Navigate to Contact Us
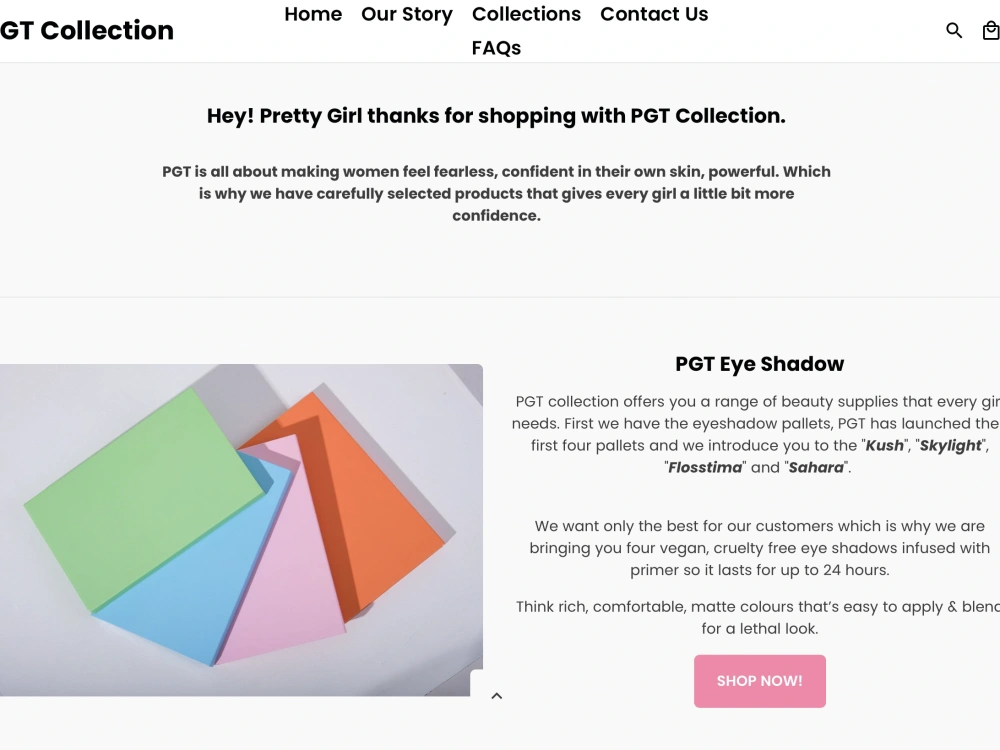Image resolution: width=1000 pixels, height=750 pixels. [x=654, y=14]
